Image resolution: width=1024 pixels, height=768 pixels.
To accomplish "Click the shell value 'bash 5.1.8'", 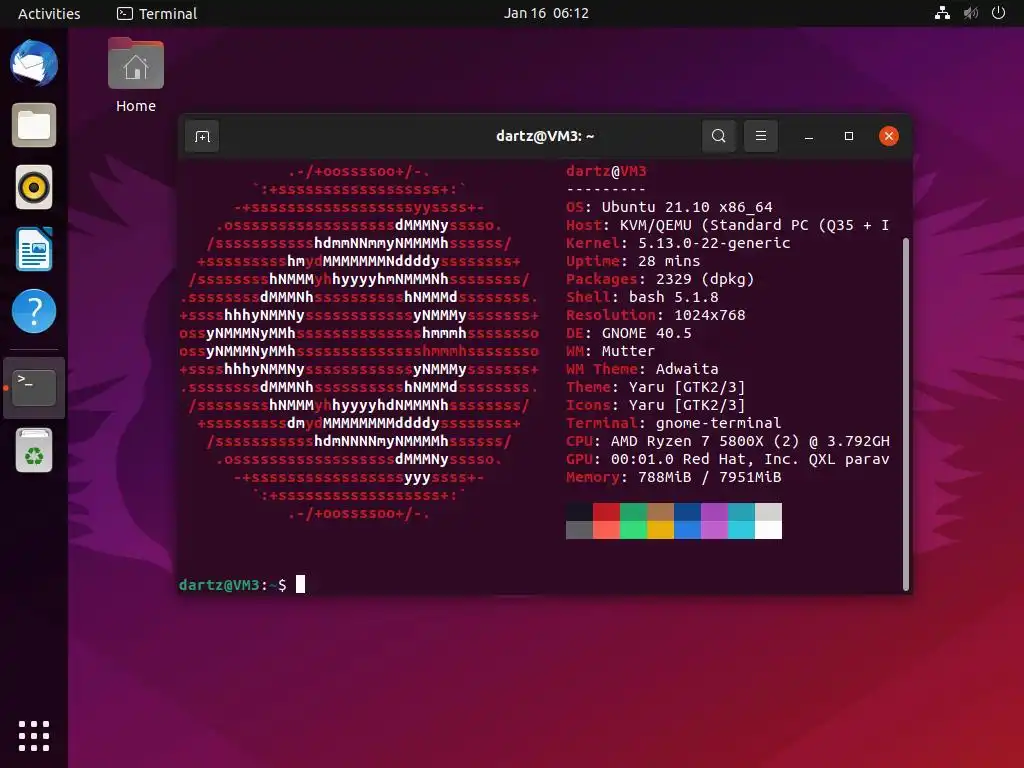I will pyautogui.click(x=673, y=297).
